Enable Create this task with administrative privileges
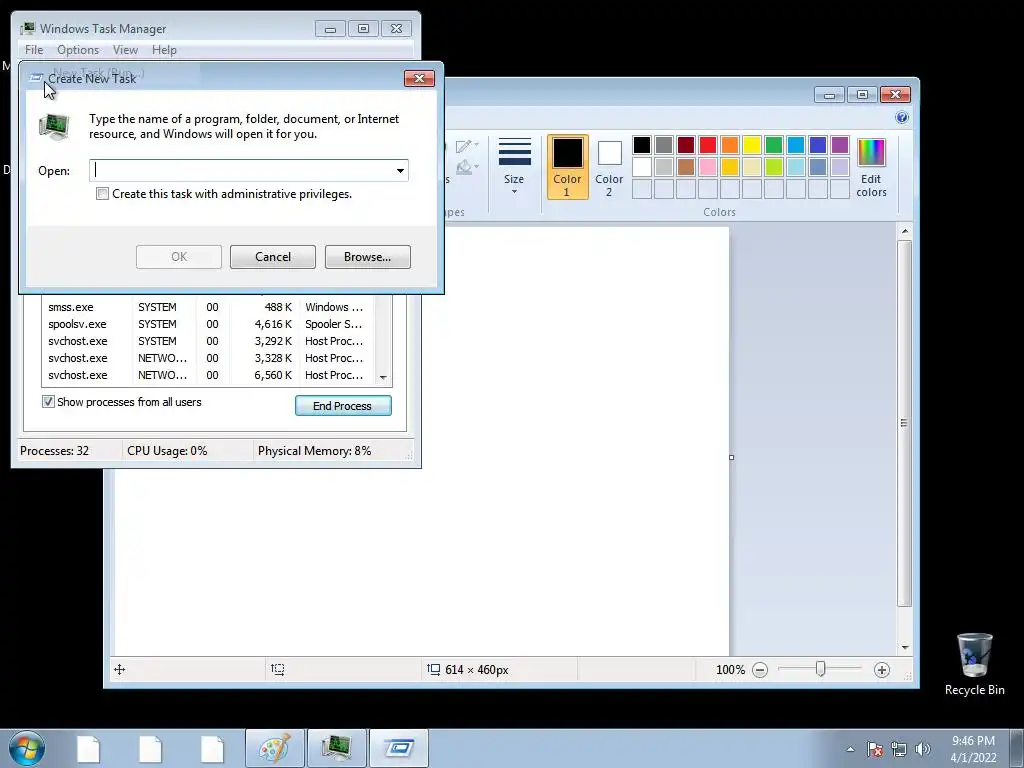1024x768 pixels. click(102, 194)
